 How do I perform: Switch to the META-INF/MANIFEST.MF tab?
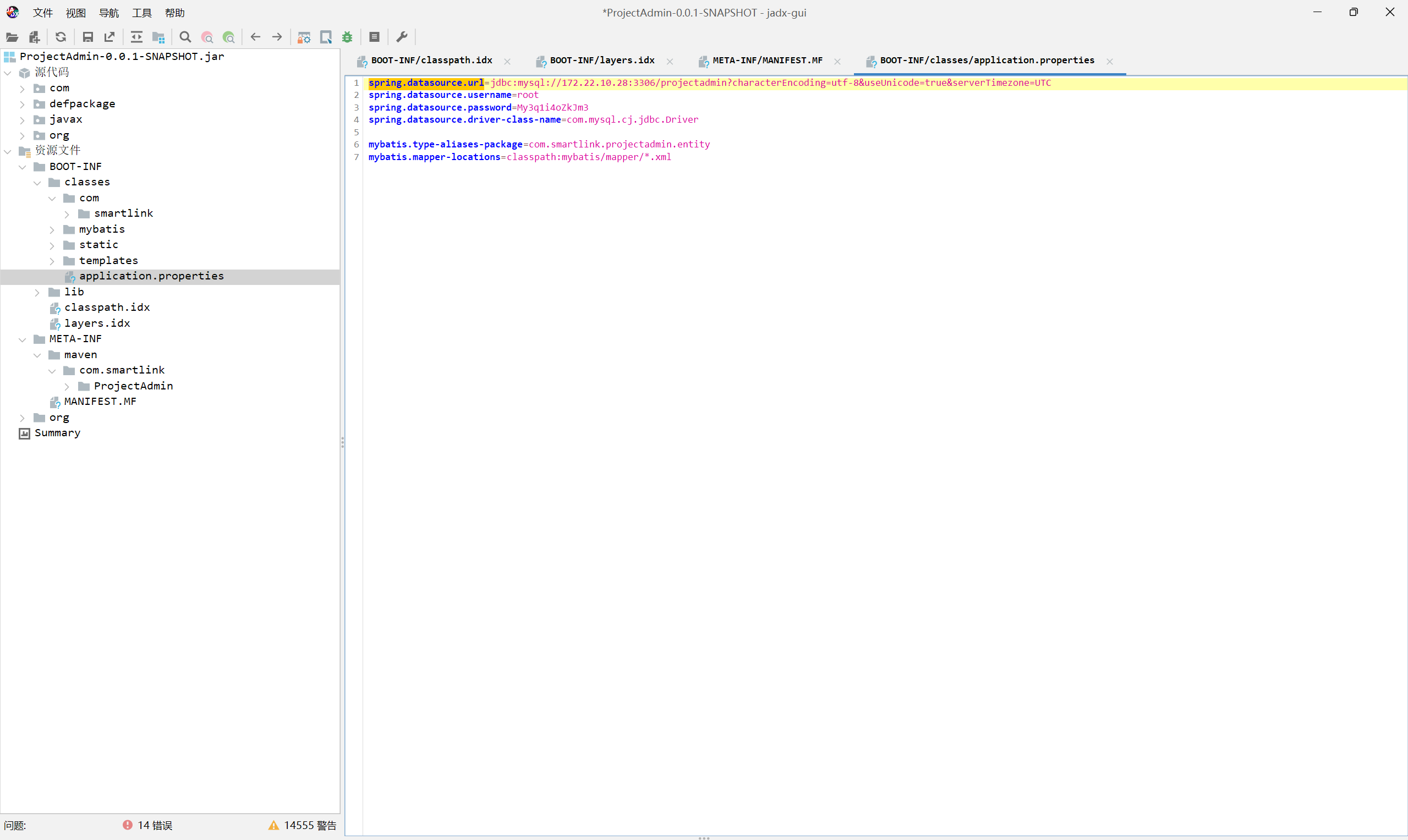(x=767, y=61)
